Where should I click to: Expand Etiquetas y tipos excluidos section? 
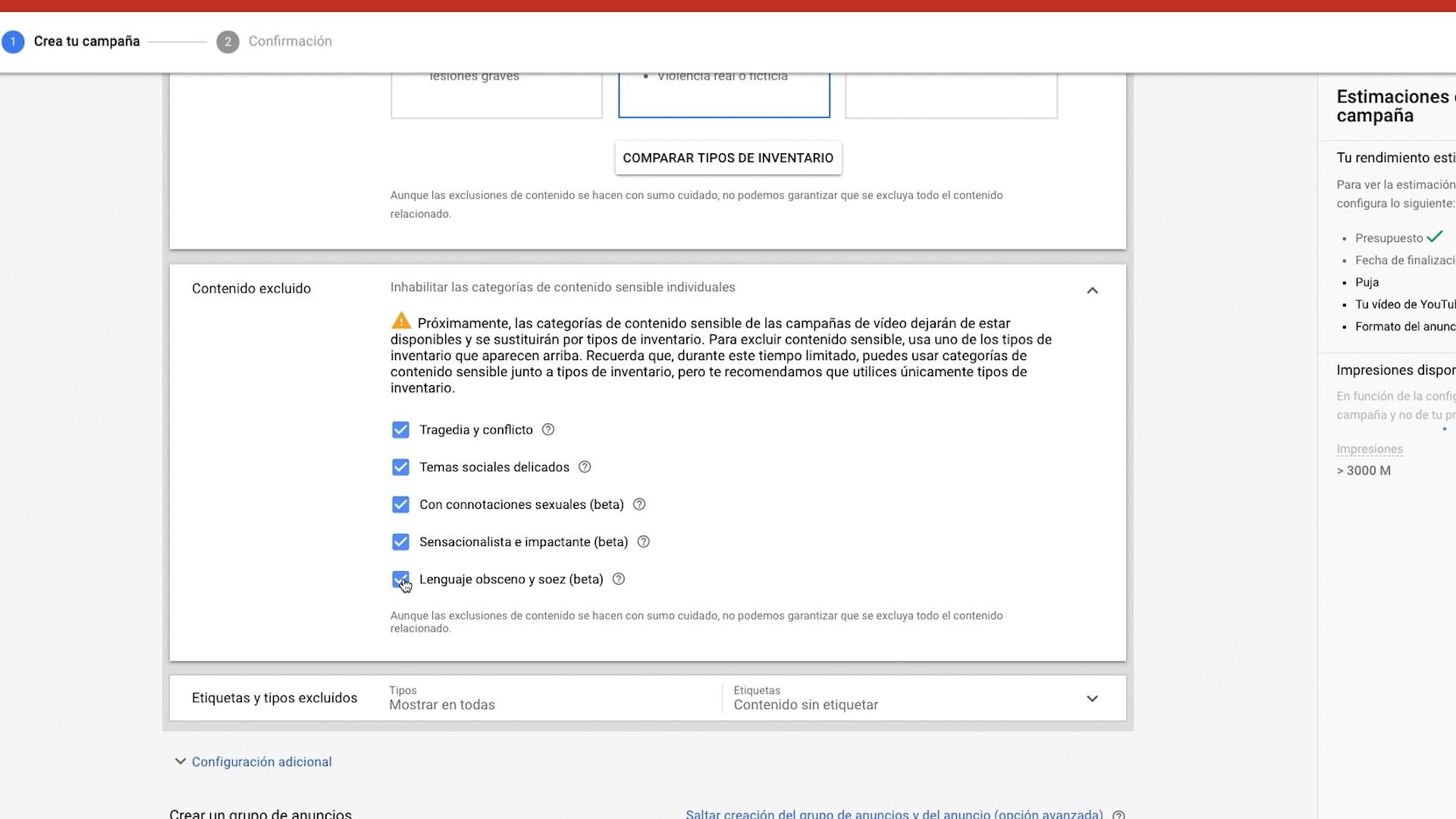[1092, 698]
